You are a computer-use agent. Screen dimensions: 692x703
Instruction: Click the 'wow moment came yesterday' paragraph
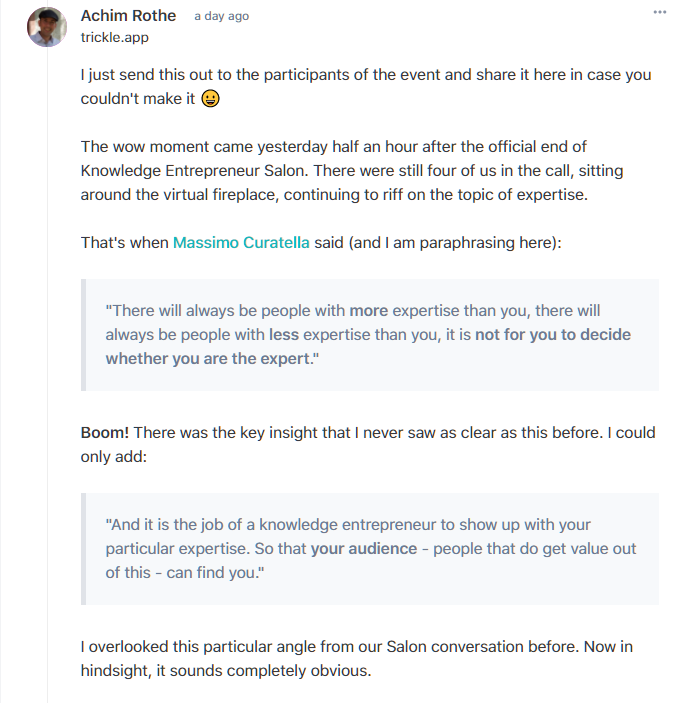(x=352, y=171)
